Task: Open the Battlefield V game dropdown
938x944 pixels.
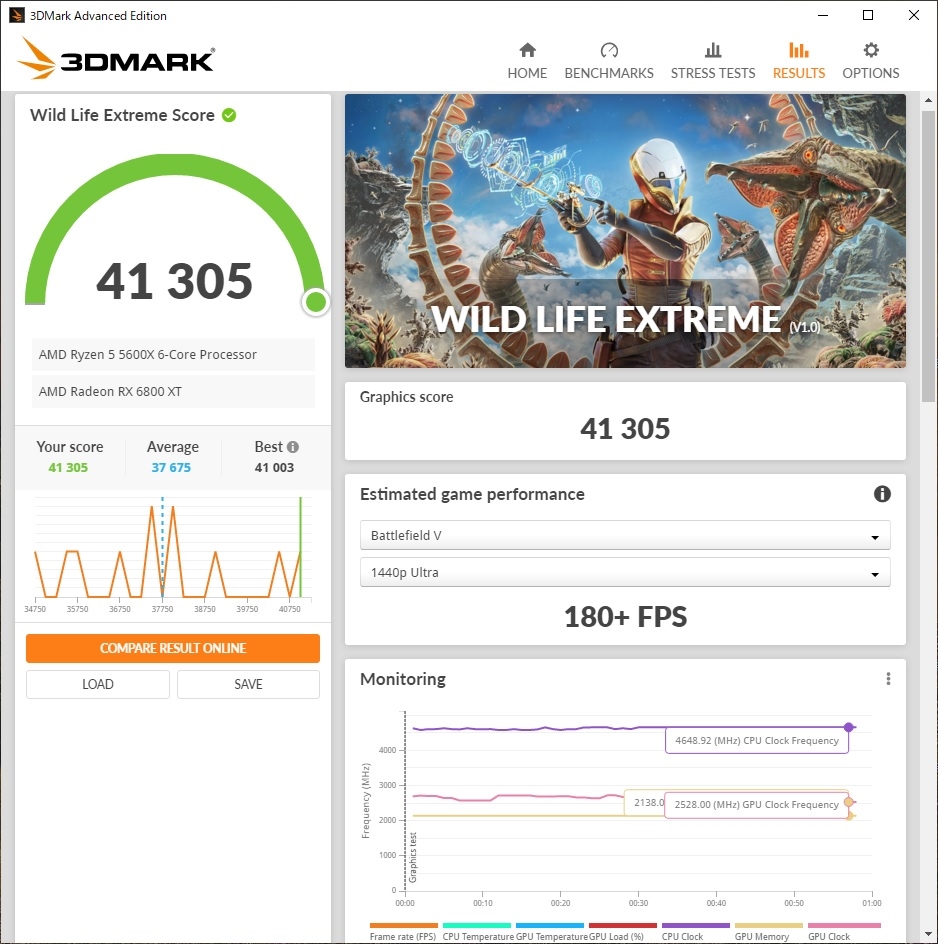Action: point(625,535)
